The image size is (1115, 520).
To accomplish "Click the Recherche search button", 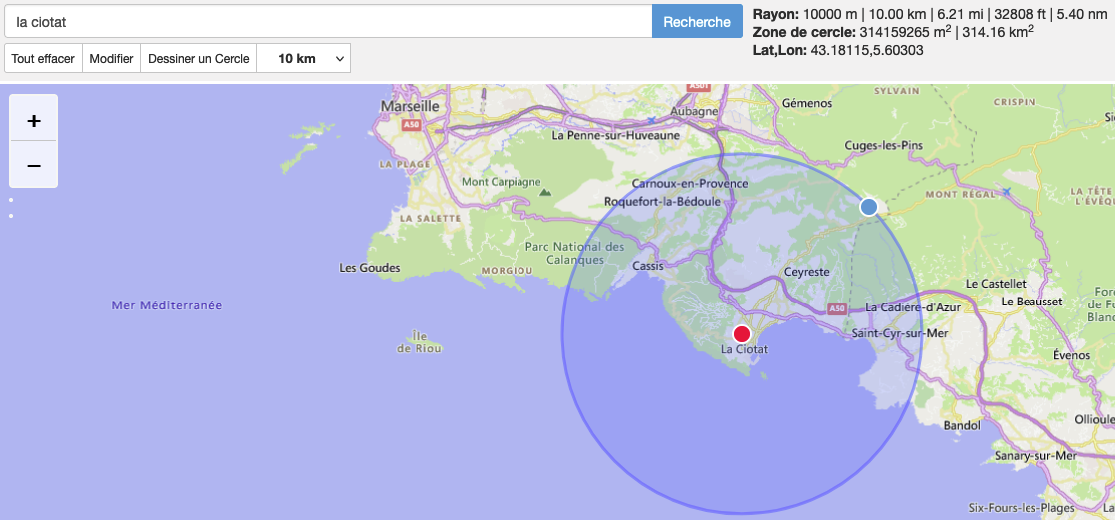I will point(697,22).
